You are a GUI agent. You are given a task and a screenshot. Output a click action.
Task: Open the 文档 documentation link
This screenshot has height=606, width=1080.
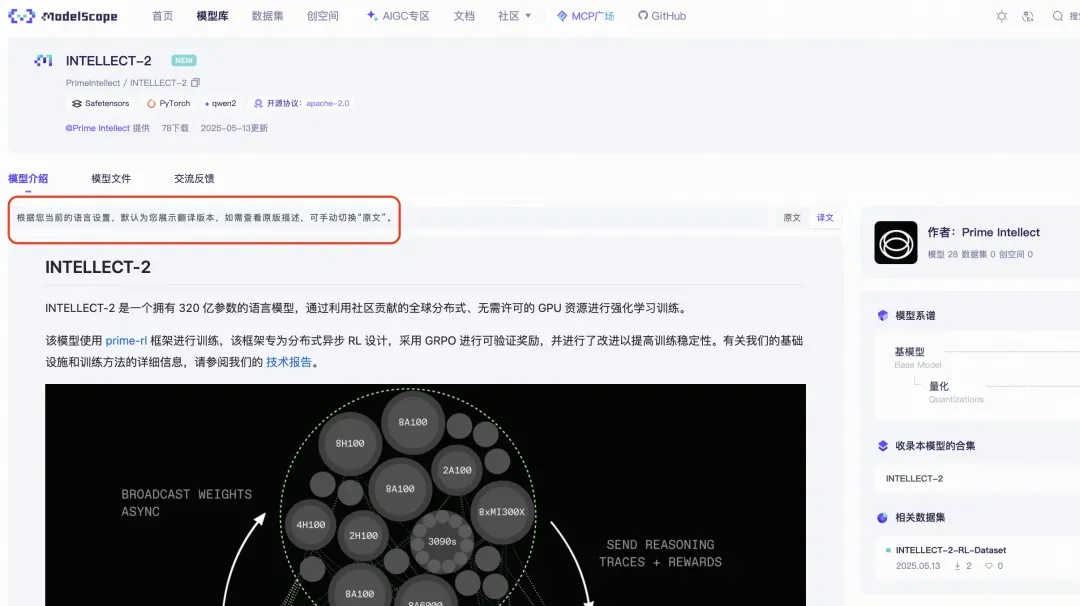click(464, 16)
